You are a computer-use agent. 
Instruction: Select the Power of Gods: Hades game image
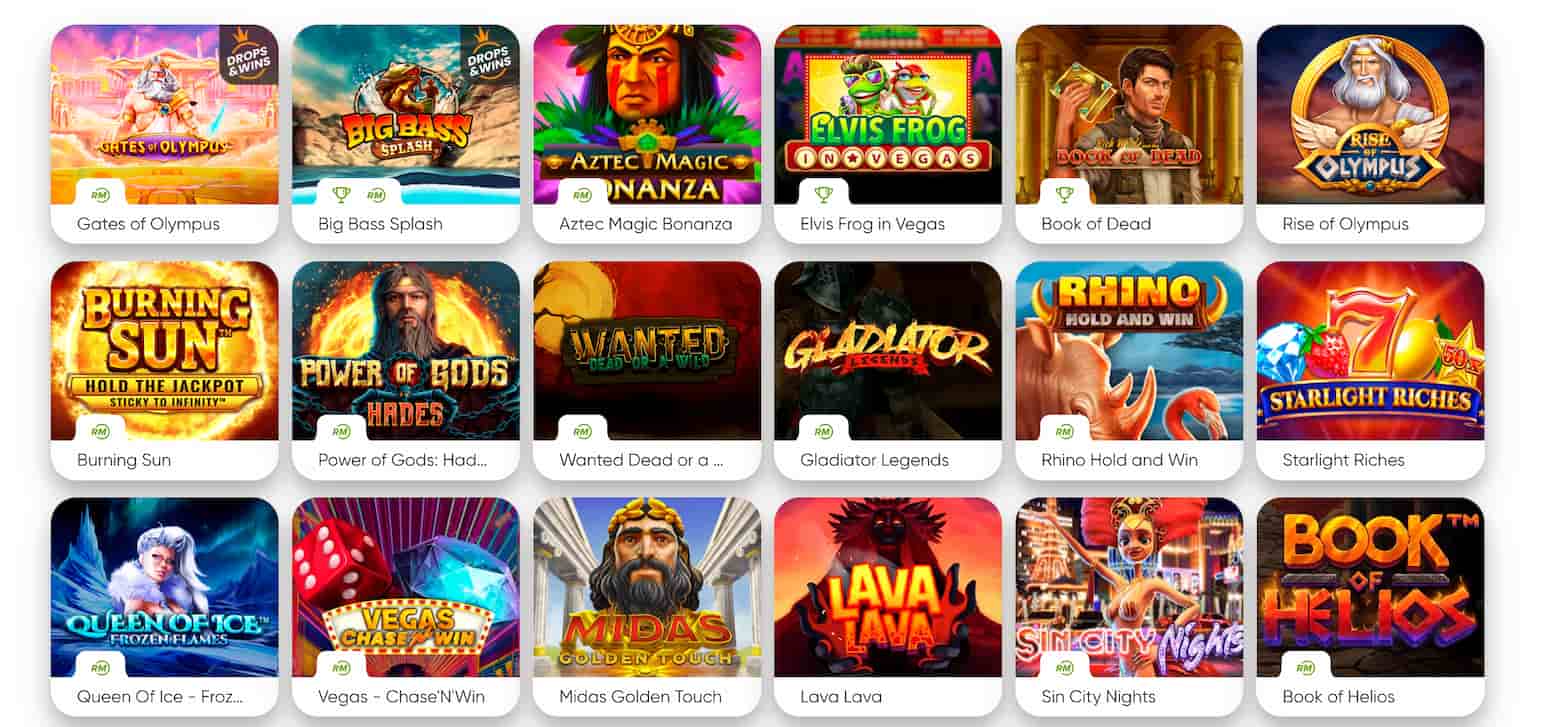coord(406,351)
